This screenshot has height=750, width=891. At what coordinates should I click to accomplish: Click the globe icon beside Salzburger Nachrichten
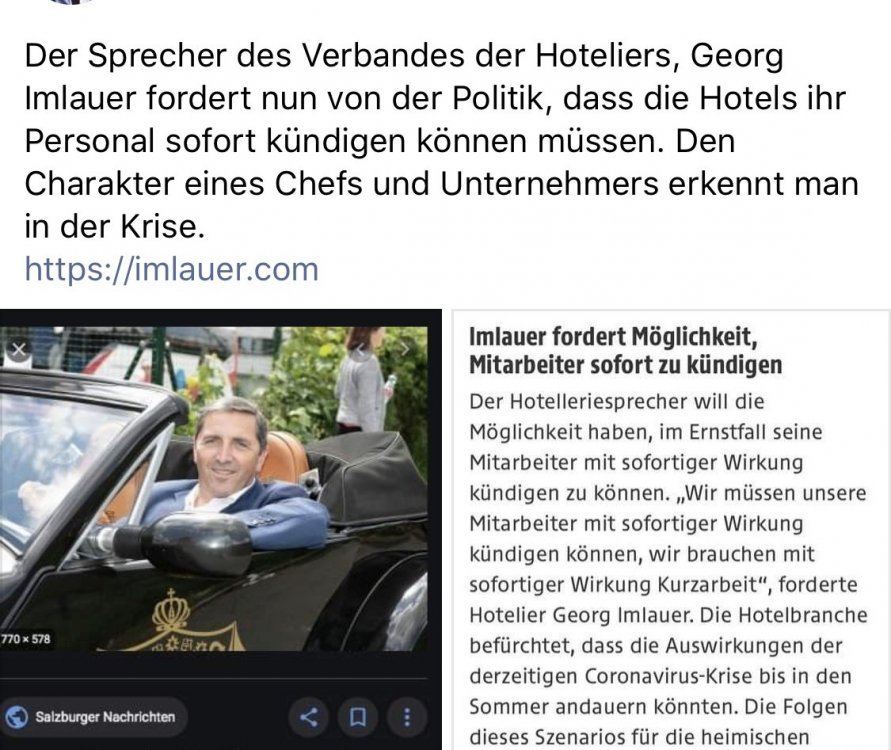[x=16, y=716]
